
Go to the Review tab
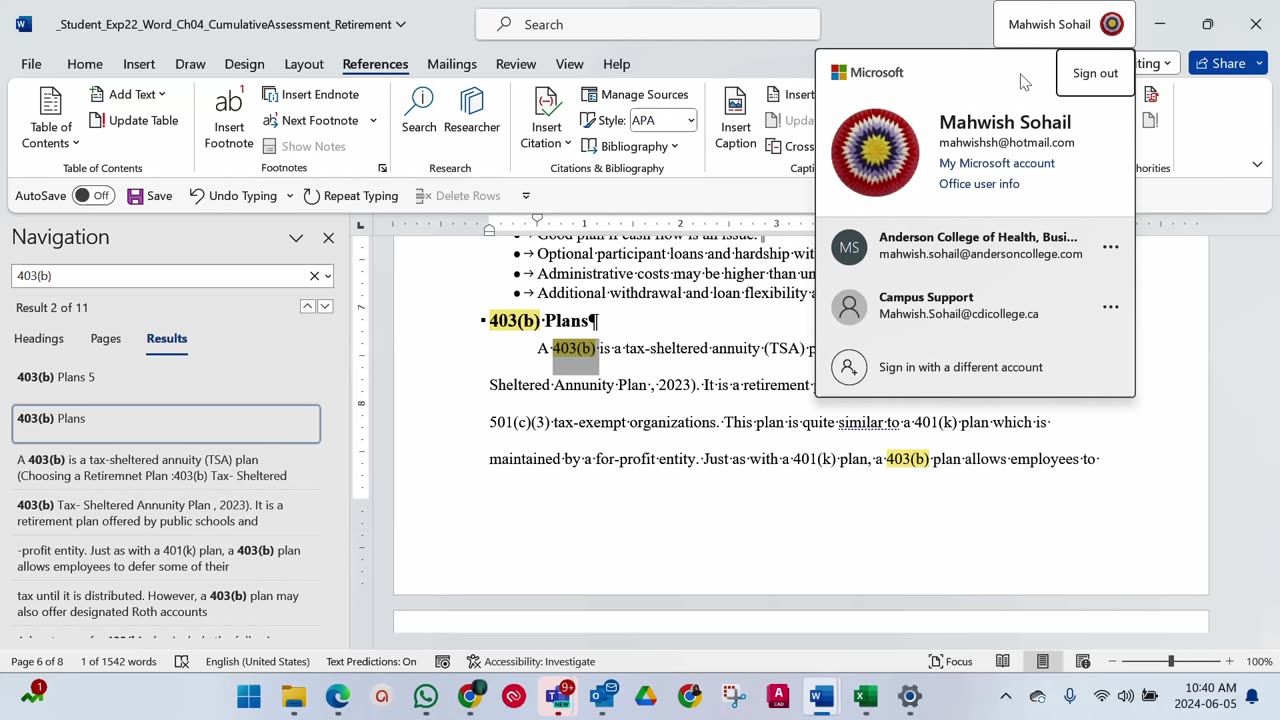pos(516,64)
